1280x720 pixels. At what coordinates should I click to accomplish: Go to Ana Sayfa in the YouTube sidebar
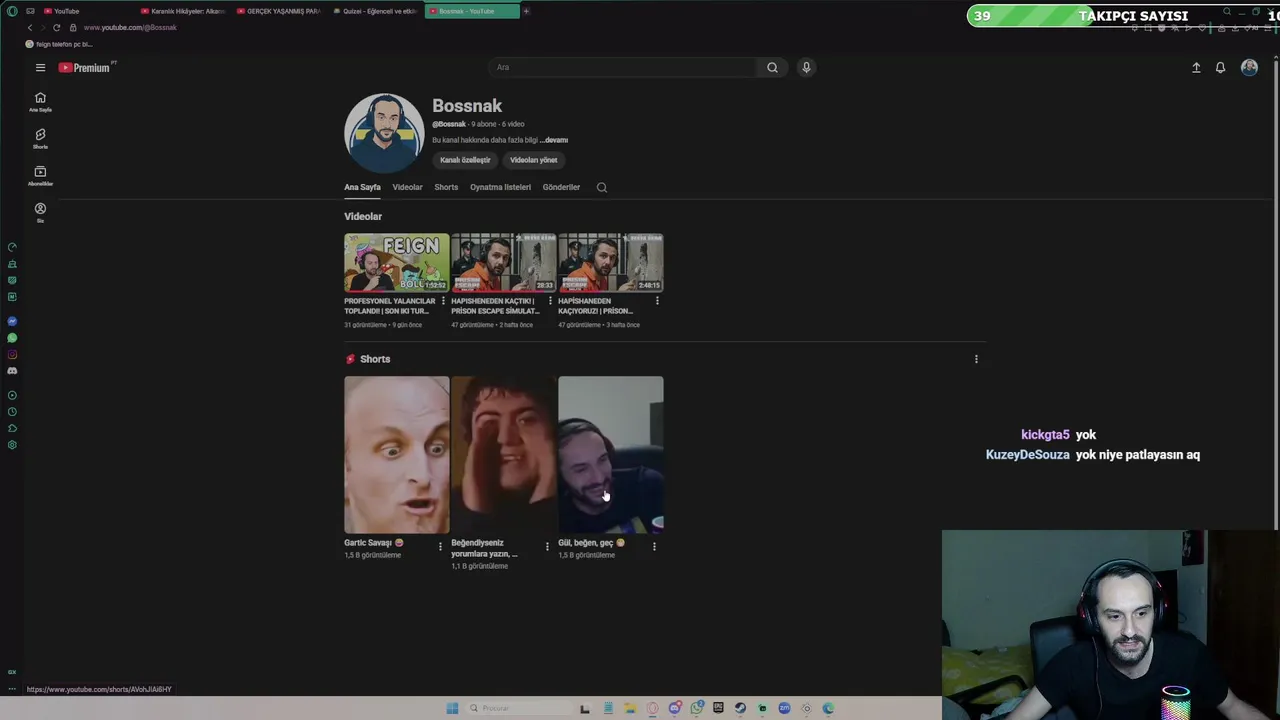(40, 102)
